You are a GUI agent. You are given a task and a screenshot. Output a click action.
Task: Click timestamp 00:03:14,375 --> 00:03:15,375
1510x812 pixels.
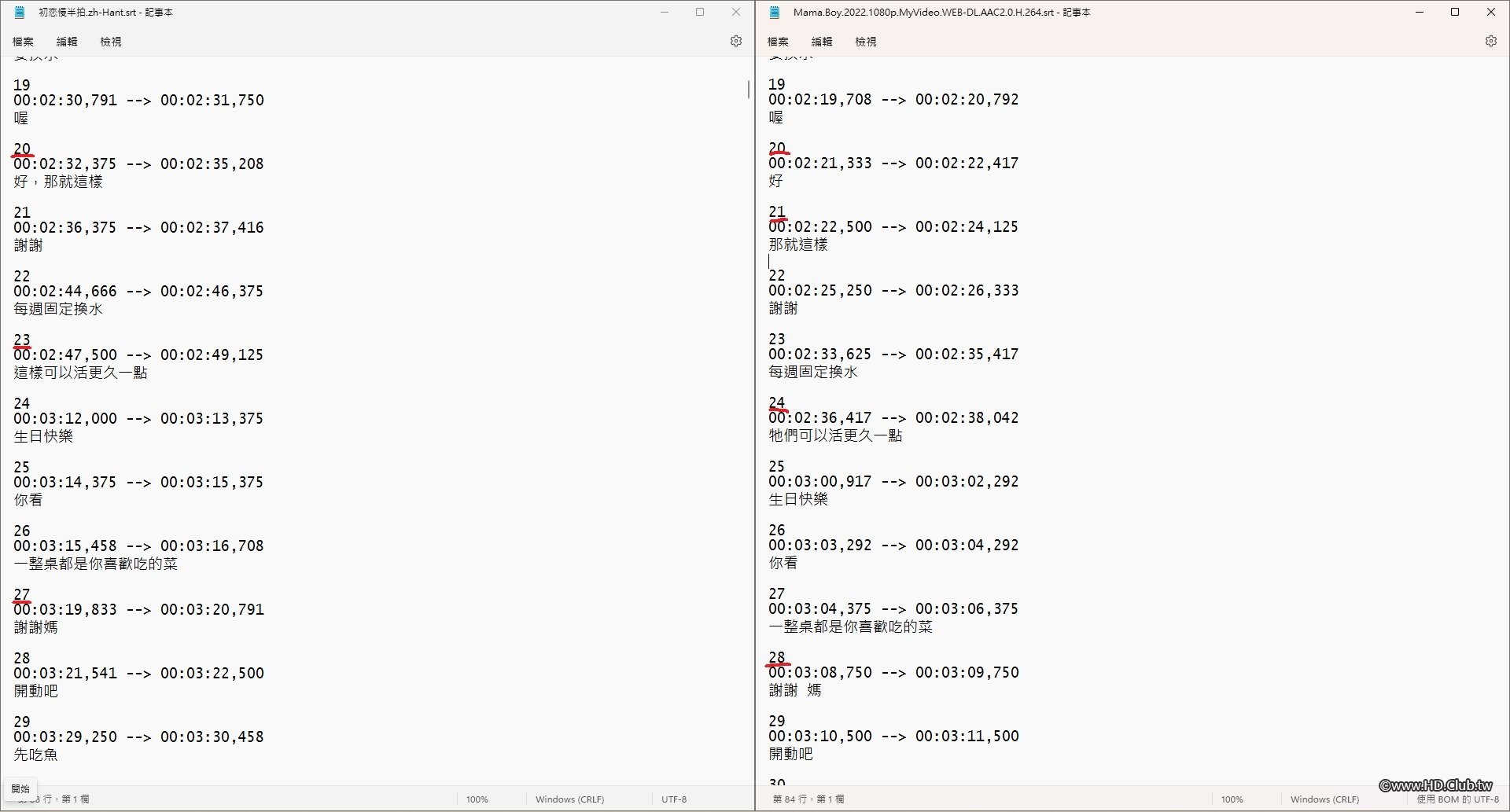click(138, 483)
